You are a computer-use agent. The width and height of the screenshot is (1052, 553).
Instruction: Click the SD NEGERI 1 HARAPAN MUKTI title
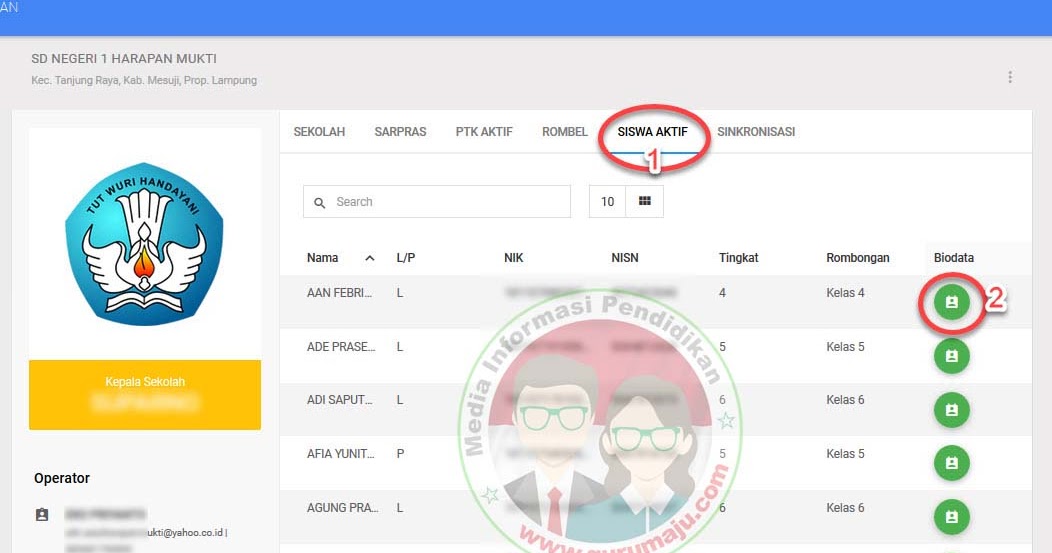(124, 59)
